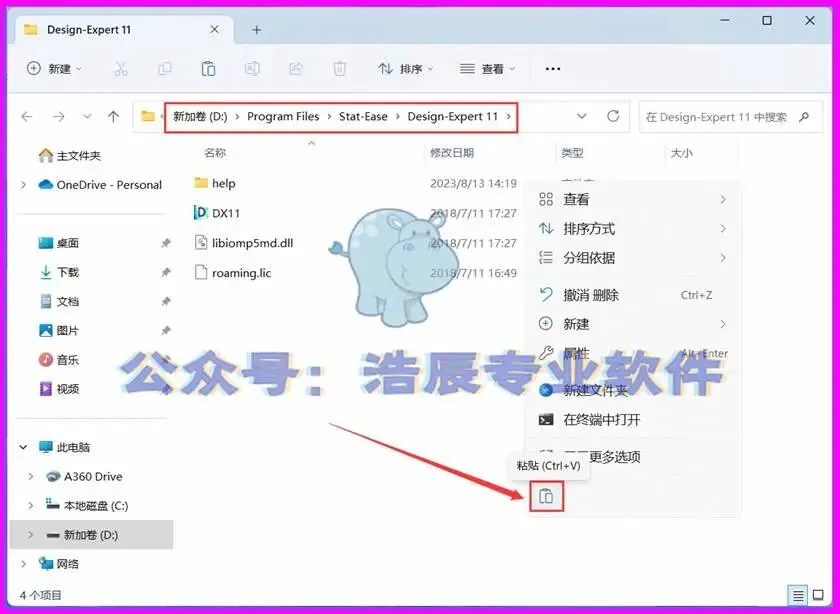Collapse the 此电脑 tree node
Image resolution: width=840 pixels, height=614 pixels.
click(x=24, y=447)
